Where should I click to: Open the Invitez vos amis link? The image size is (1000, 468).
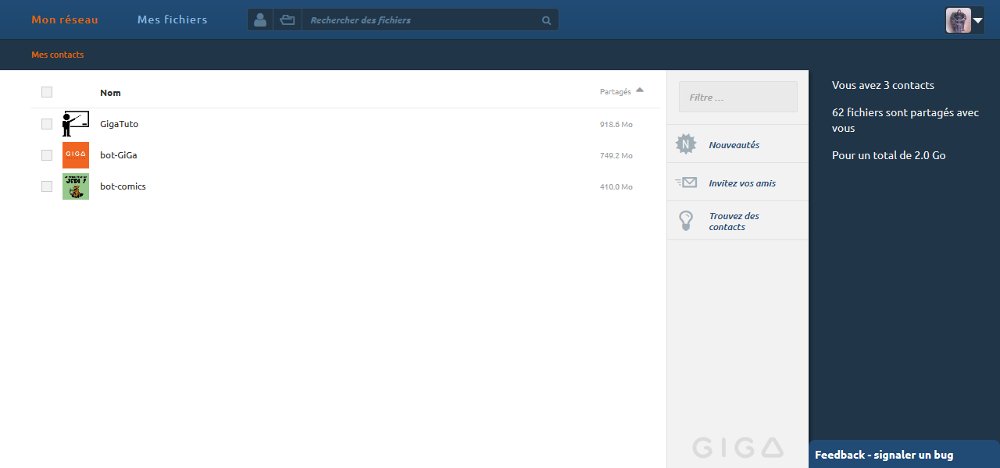coord(742,183)
